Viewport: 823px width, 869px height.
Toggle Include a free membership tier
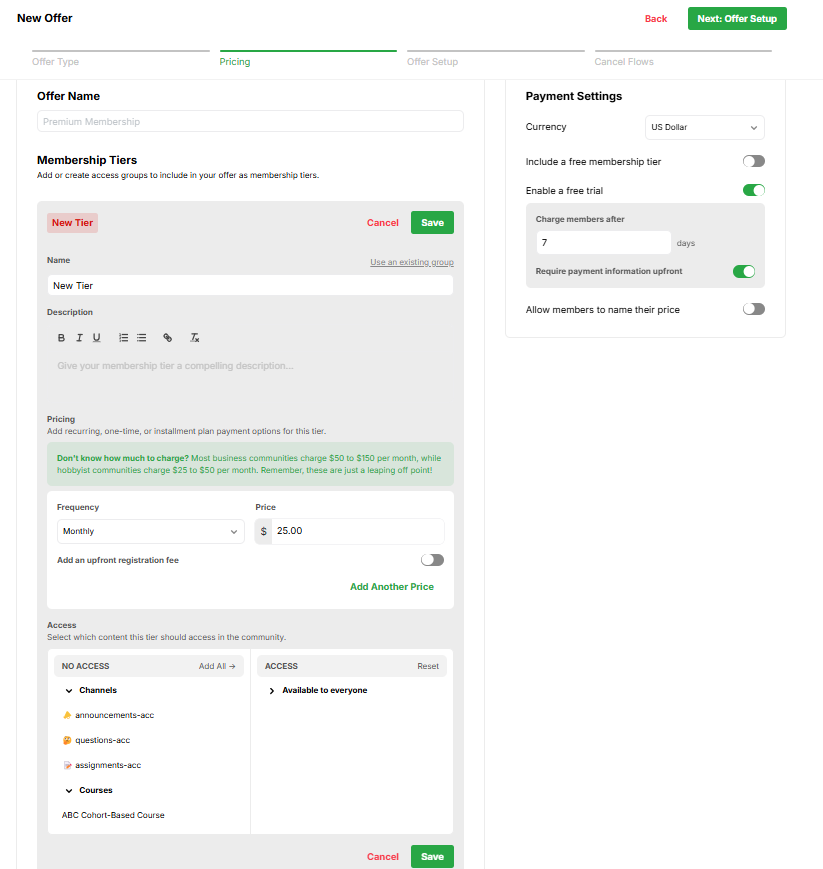pyautogui.click(x=754, y=161)
